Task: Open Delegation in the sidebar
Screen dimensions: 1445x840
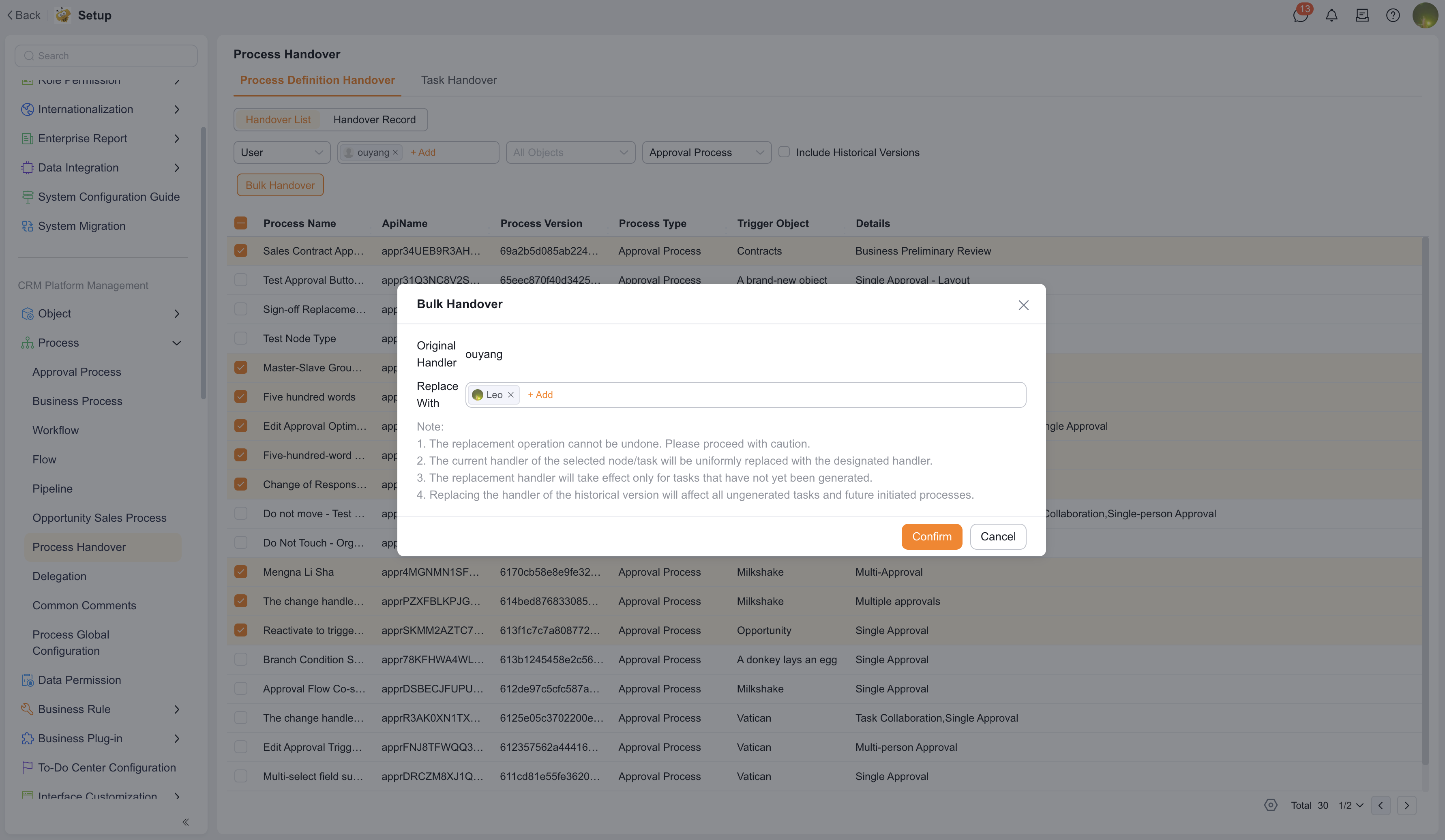Action: (x=59, y=577)
